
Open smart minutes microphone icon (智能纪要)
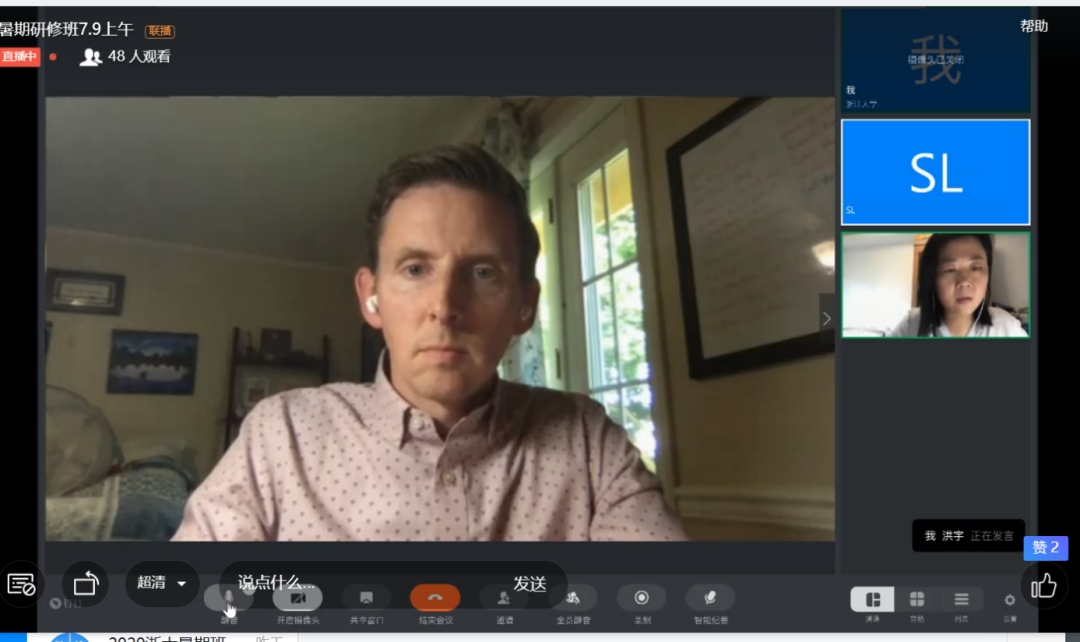pyautogui.click(x=710, y=598)
